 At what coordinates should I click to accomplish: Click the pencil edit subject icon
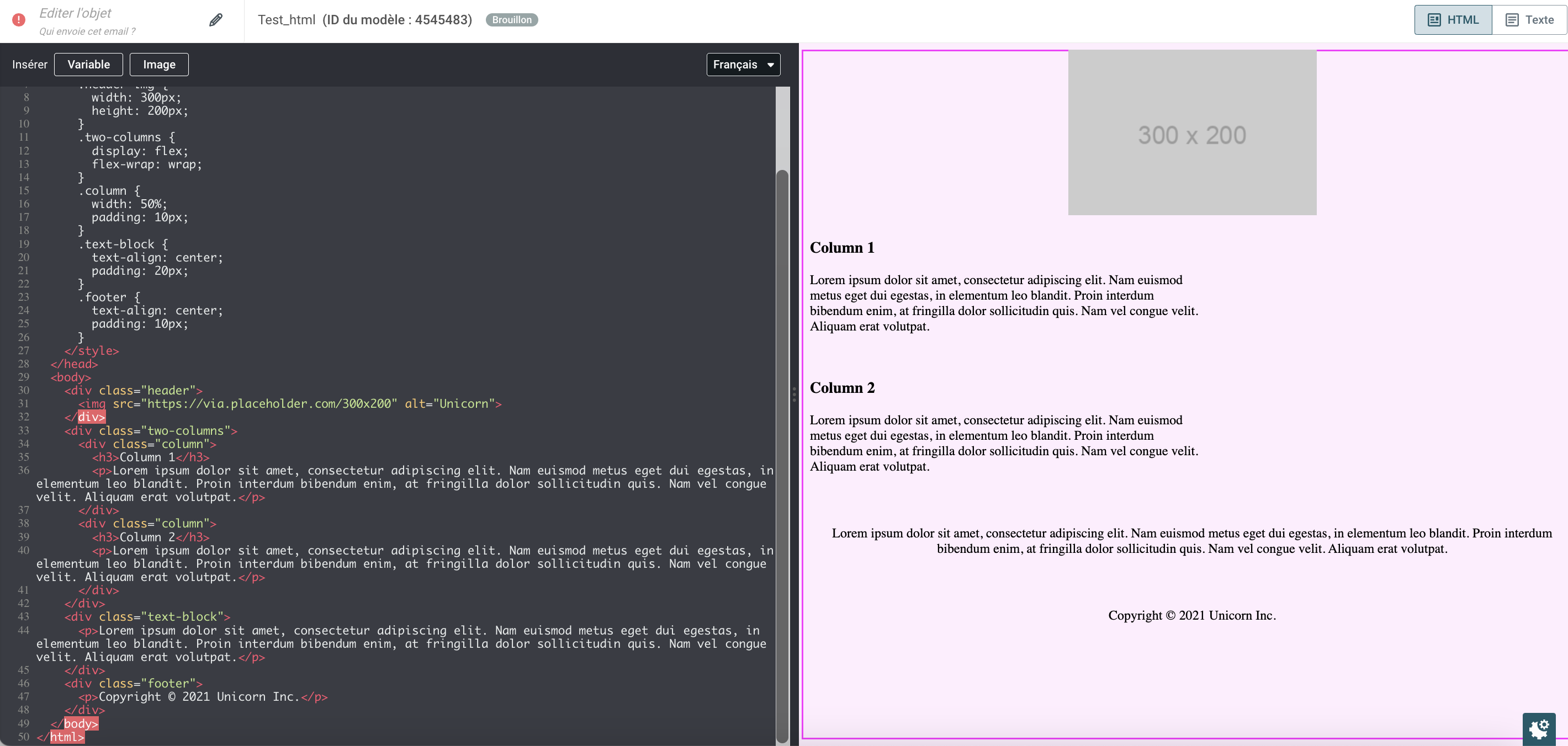click(215, 20)
